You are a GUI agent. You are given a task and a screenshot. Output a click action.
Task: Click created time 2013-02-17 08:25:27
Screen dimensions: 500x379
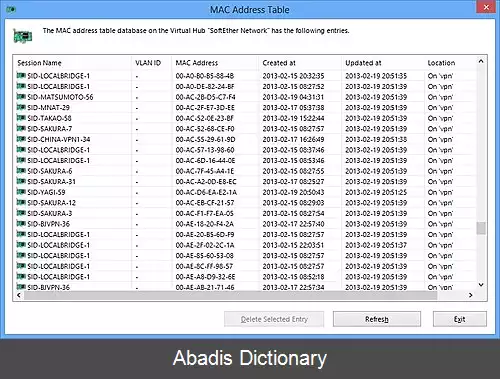point(293,181)
